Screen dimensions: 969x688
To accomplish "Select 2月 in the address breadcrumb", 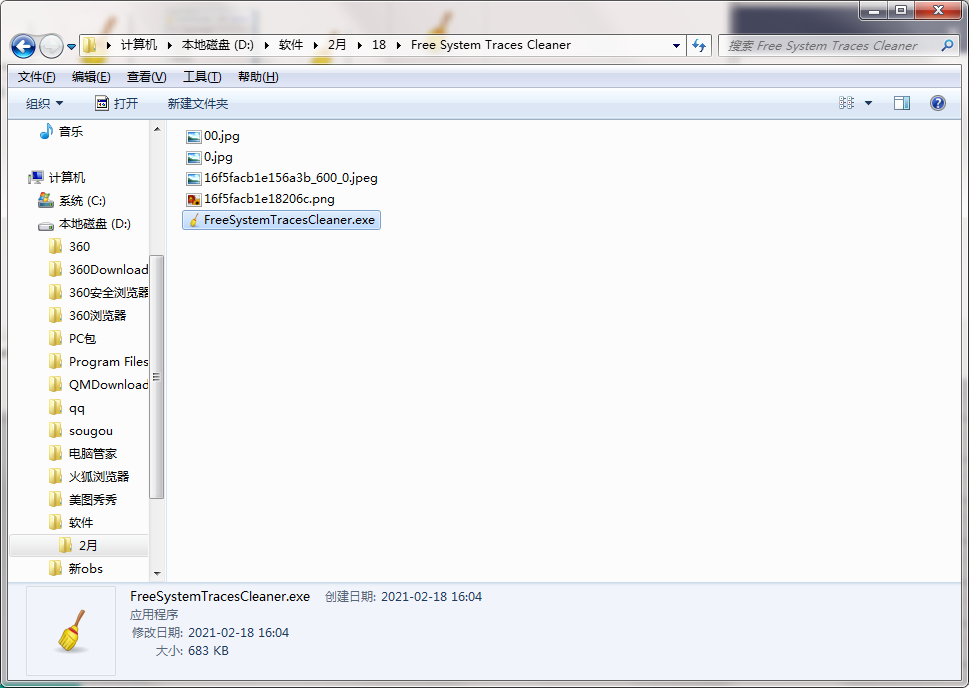I will [337, 45].
